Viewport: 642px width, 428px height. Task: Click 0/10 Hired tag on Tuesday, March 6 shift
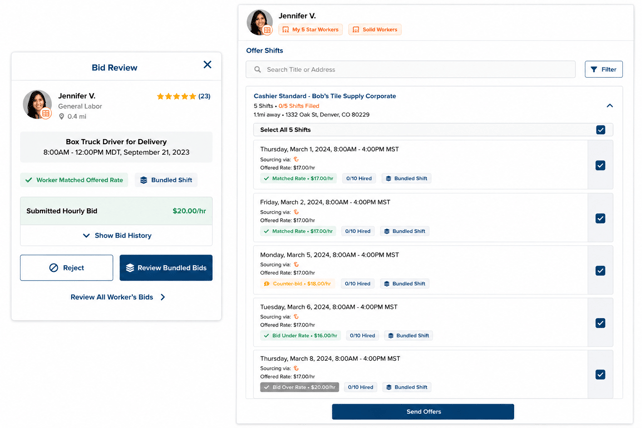pyautogui.click(x=362, y=336)
